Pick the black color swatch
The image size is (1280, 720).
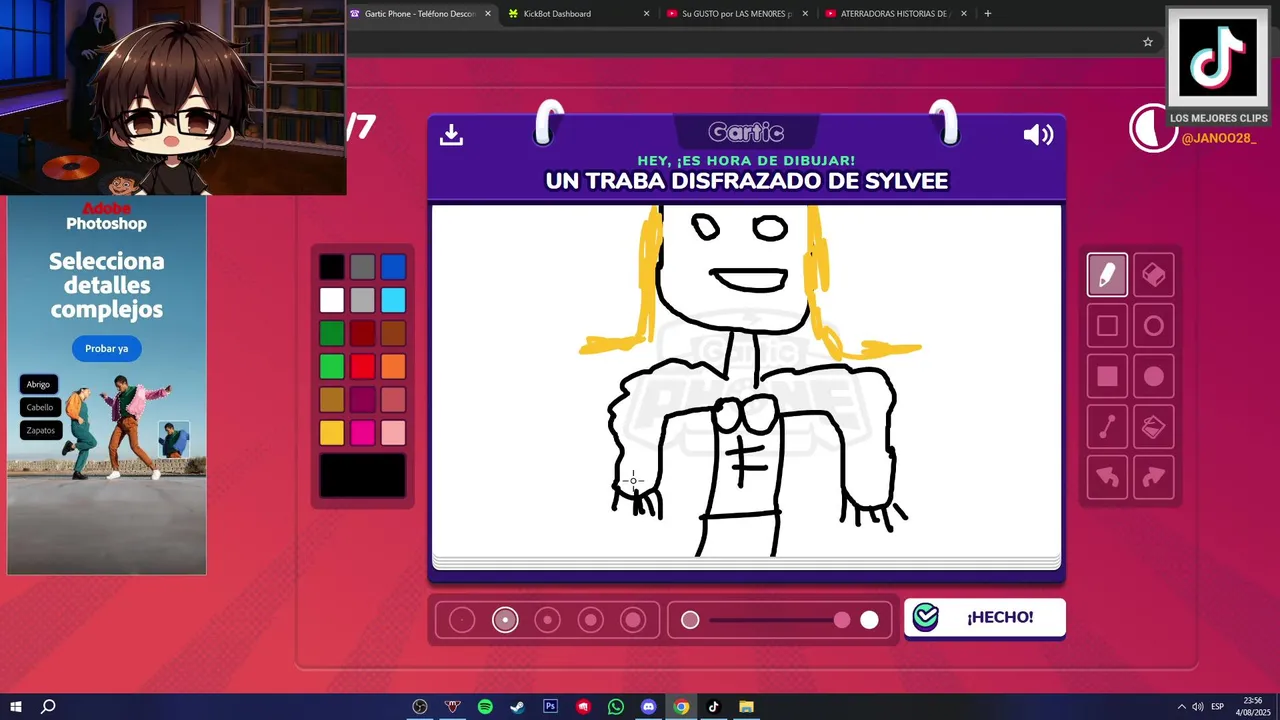pyautogui.click(x=332, y=267)
